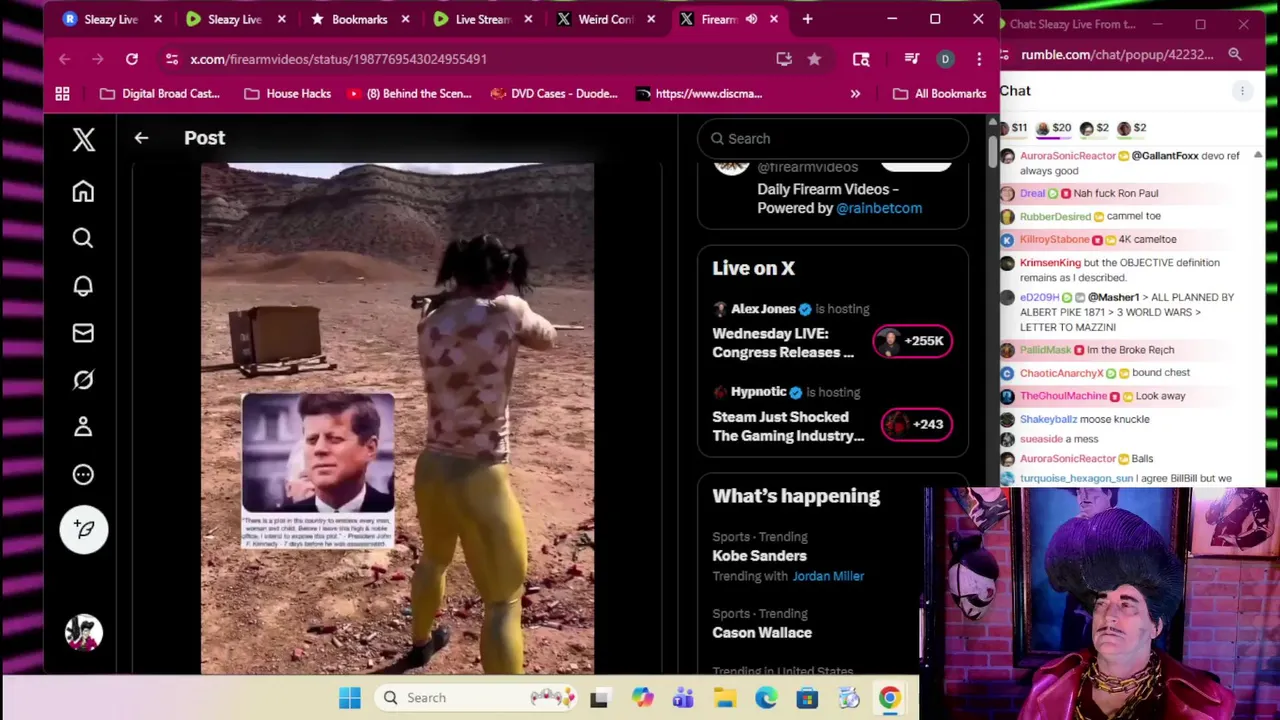Click the install app icon in address bar
1280x720 pixels.
(784, 59)
